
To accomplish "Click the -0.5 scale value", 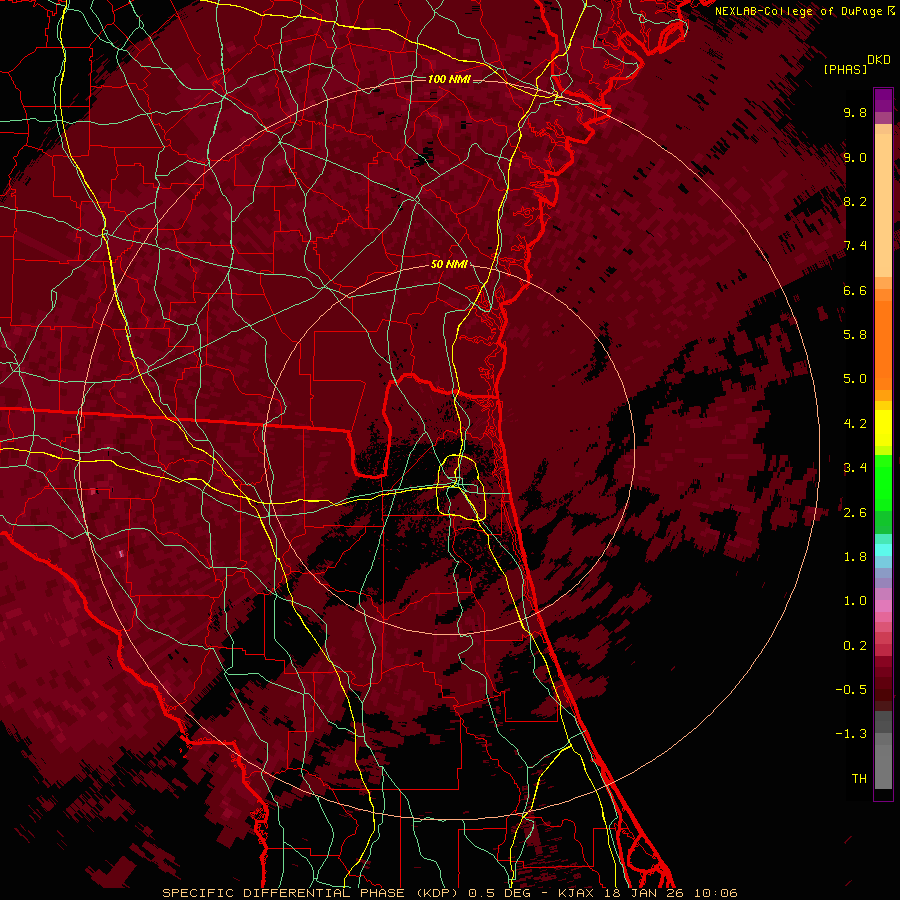I will point(851,690).
